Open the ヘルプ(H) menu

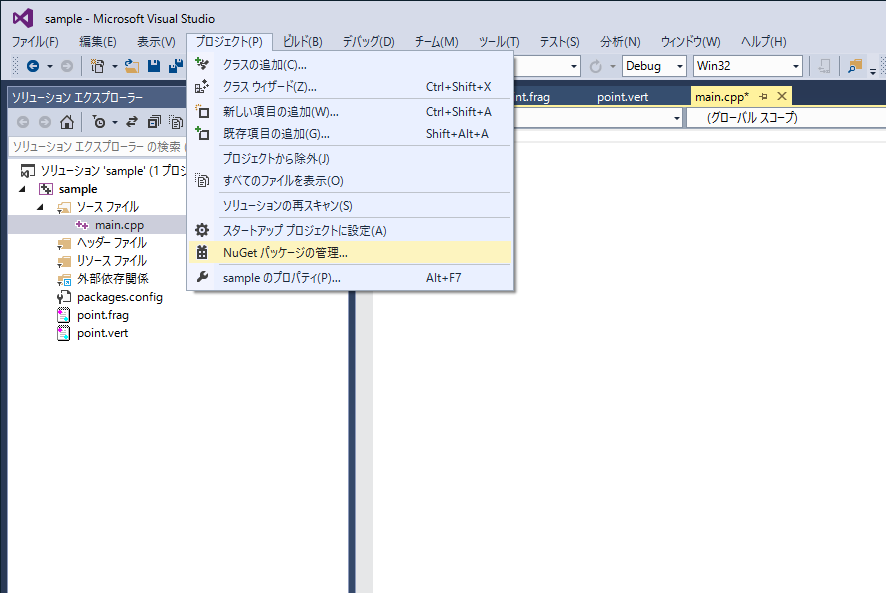pyautogui.click(x=763, y=42)
